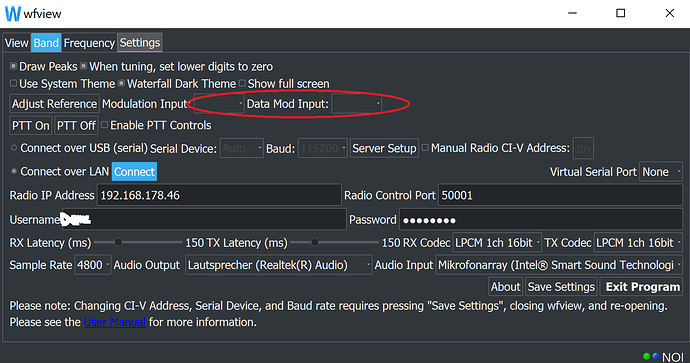Open the Sample Rate dropdown
This screenshot has width=690, height=363.
(92, 265)
